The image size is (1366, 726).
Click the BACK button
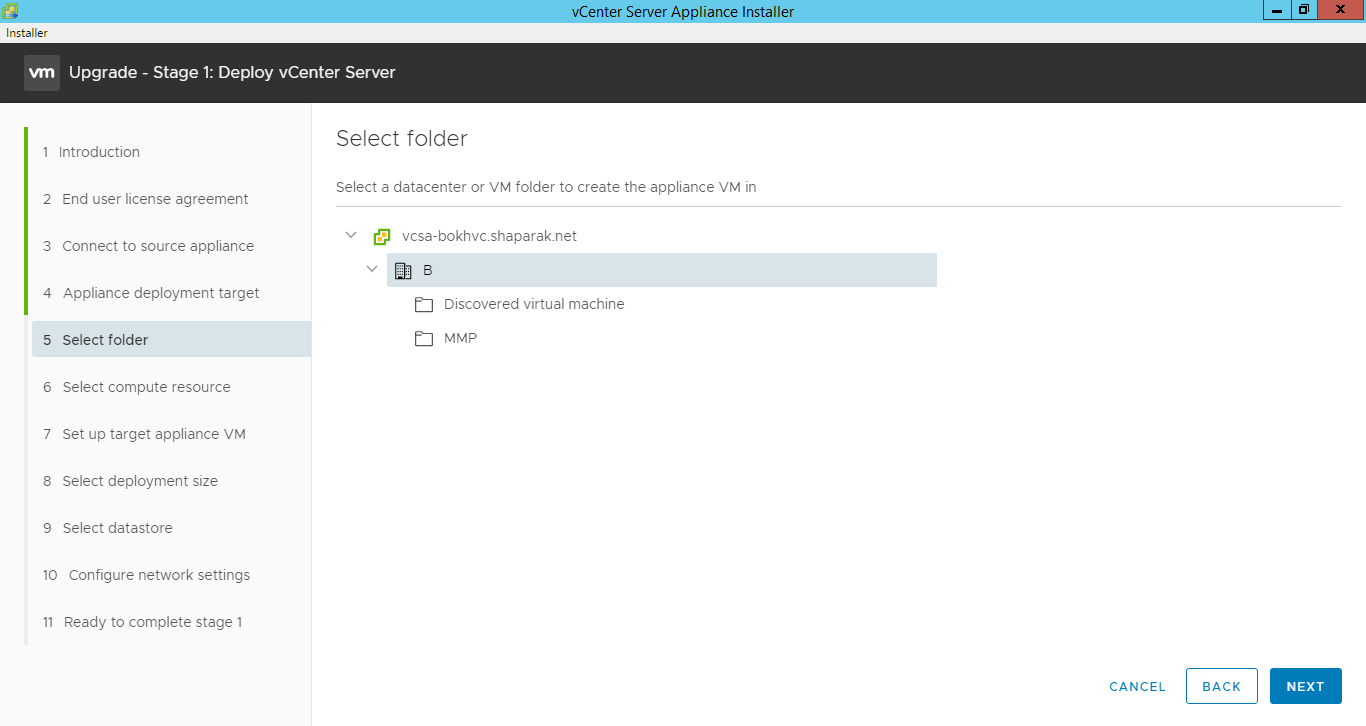1221,686
